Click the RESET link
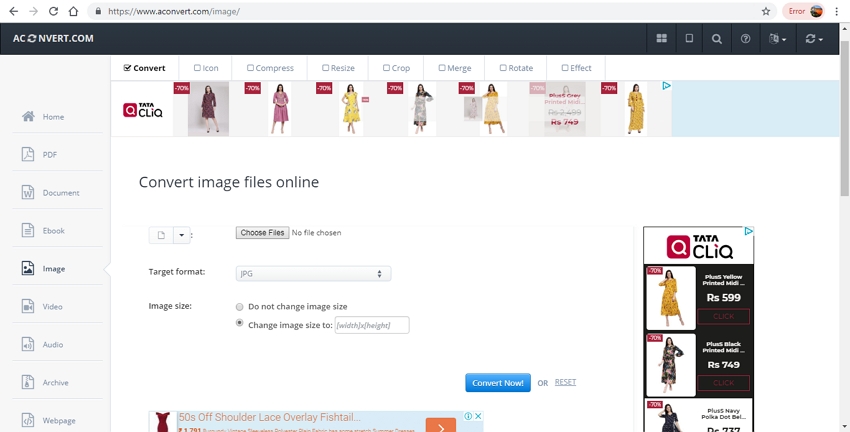 tap(565, 382)
